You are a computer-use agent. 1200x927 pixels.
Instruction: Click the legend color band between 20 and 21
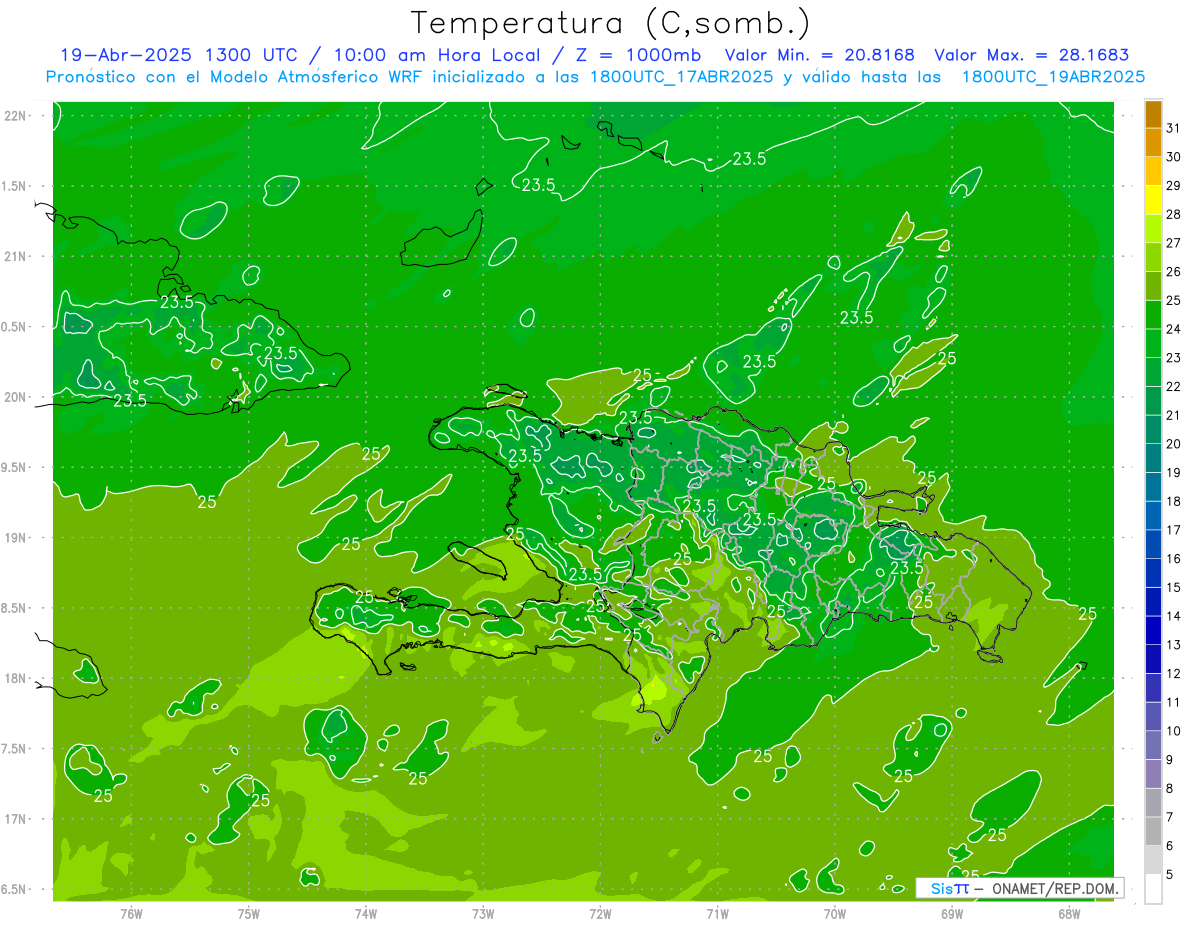1153,430
